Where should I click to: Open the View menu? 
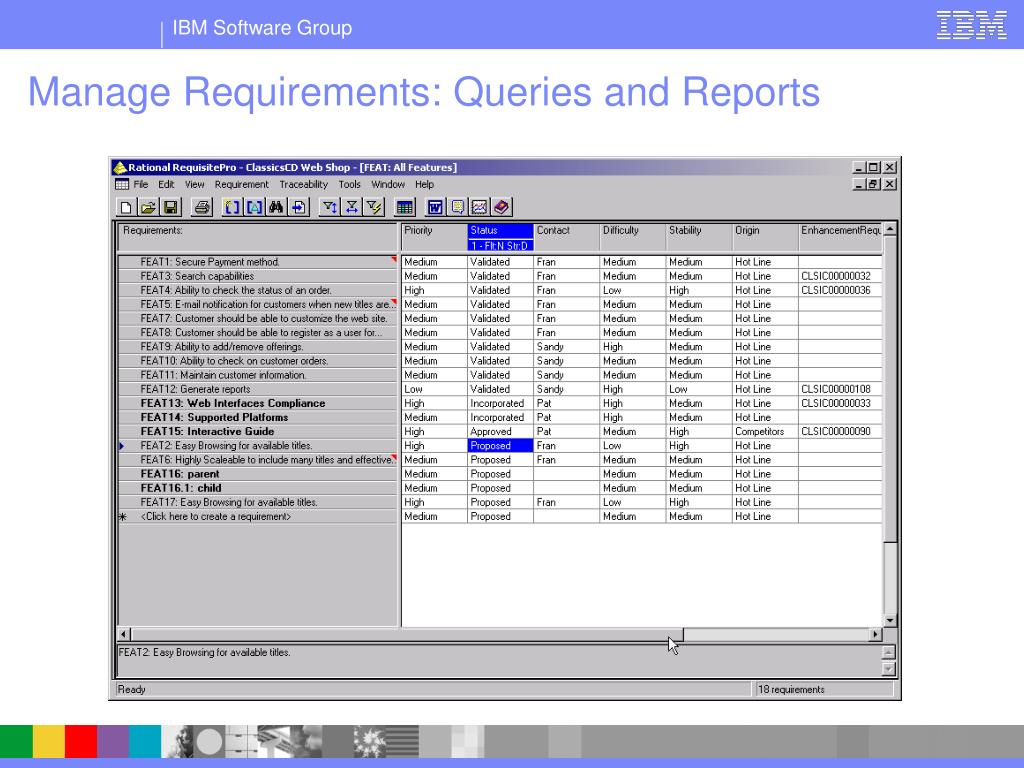(x=195, y=185)
